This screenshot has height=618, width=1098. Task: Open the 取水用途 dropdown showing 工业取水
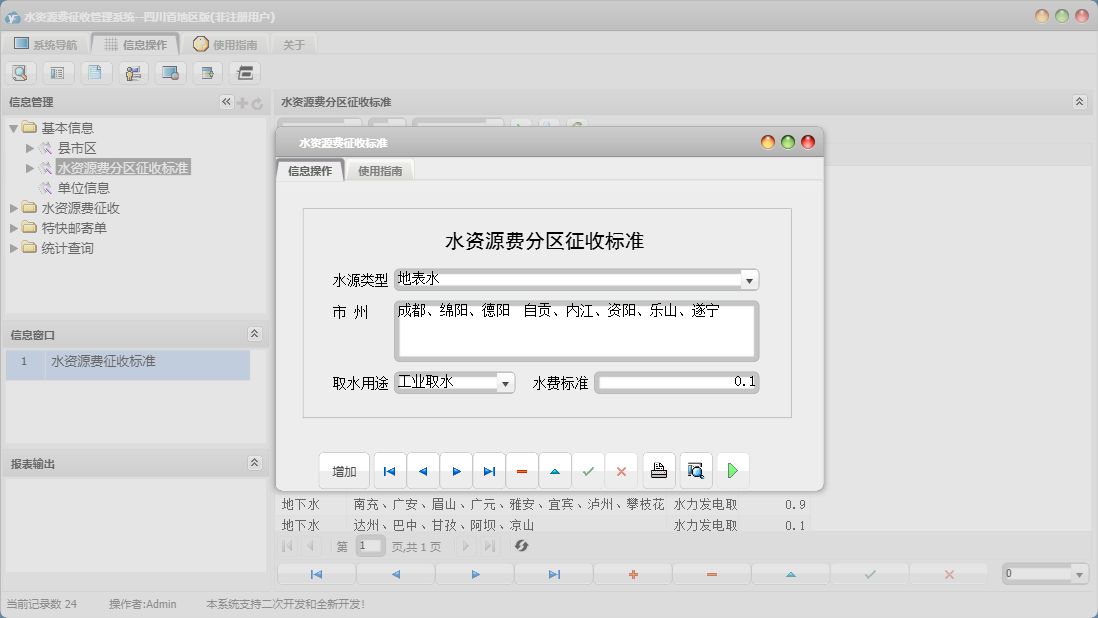(505, 383)
